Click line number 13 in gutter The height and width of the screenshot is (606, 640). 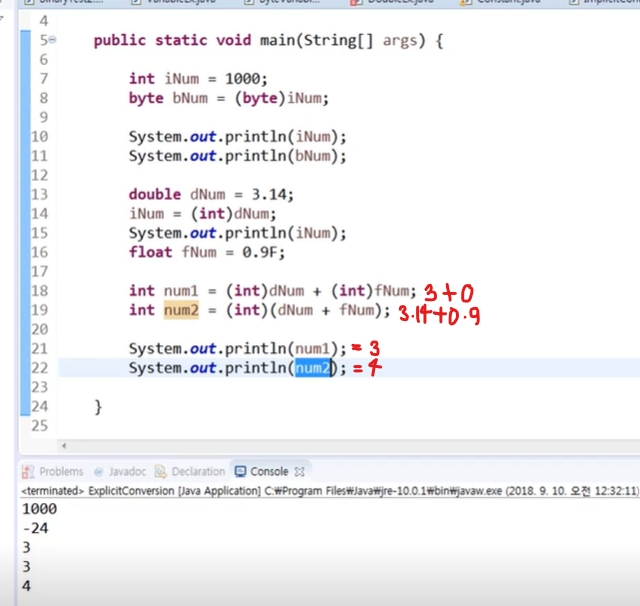coord(40,195)
